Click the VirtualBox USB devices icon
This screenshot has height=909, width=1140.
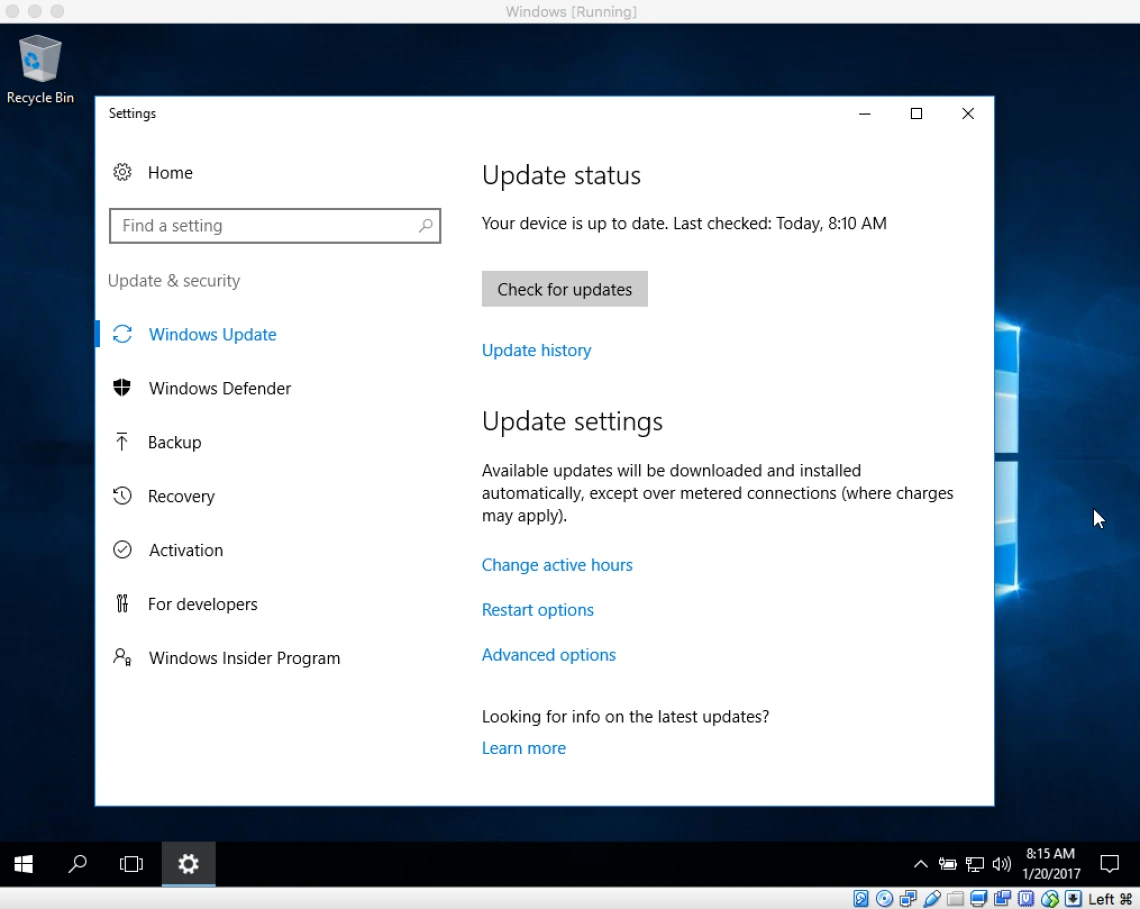click(932, 899)
